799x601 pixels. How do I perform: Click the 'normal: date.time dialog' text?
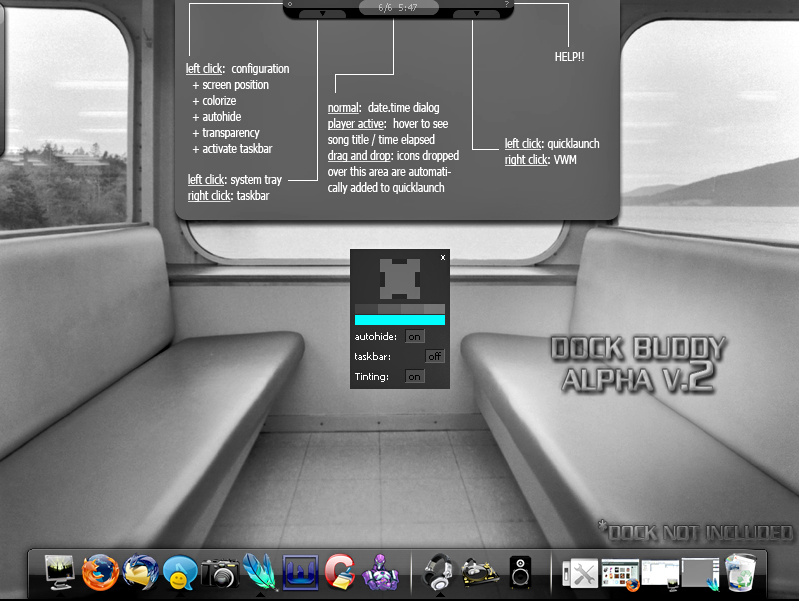point(383,108)
